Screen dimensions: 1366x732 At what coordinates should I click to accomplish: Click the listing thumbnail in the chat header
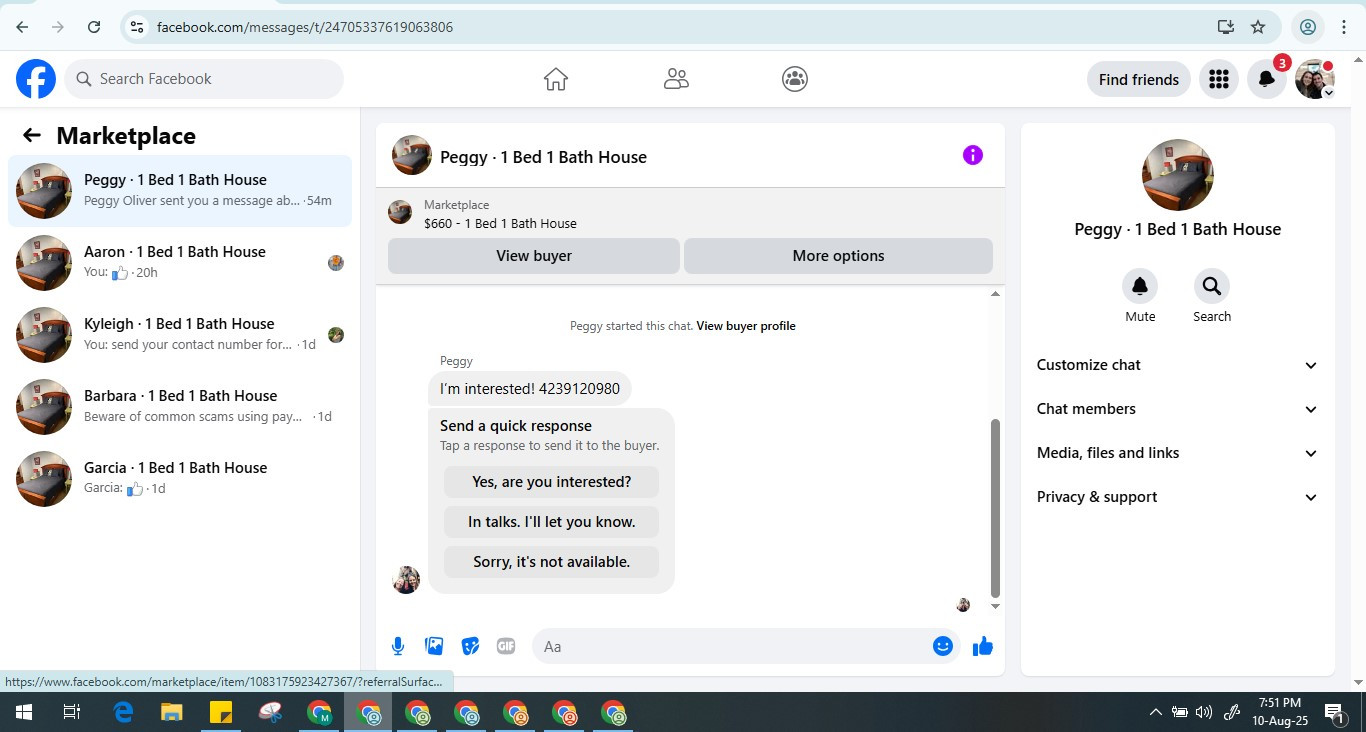coord(412,155)
